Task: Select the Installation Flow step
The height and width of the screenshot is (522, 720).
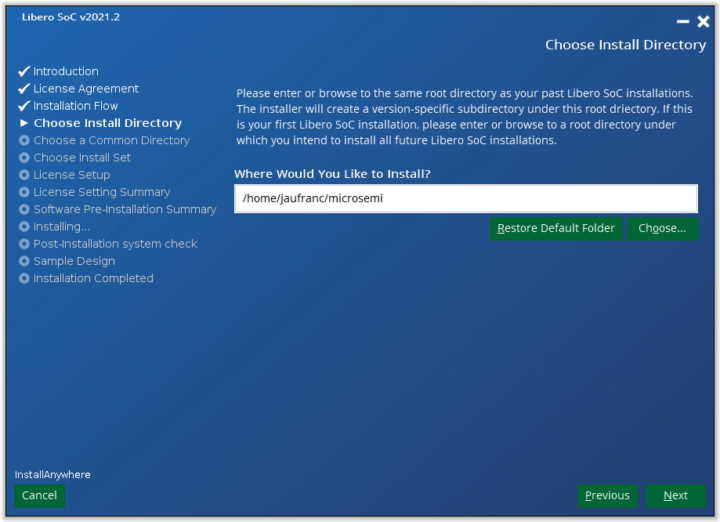Action: click(x=75, y=106)
